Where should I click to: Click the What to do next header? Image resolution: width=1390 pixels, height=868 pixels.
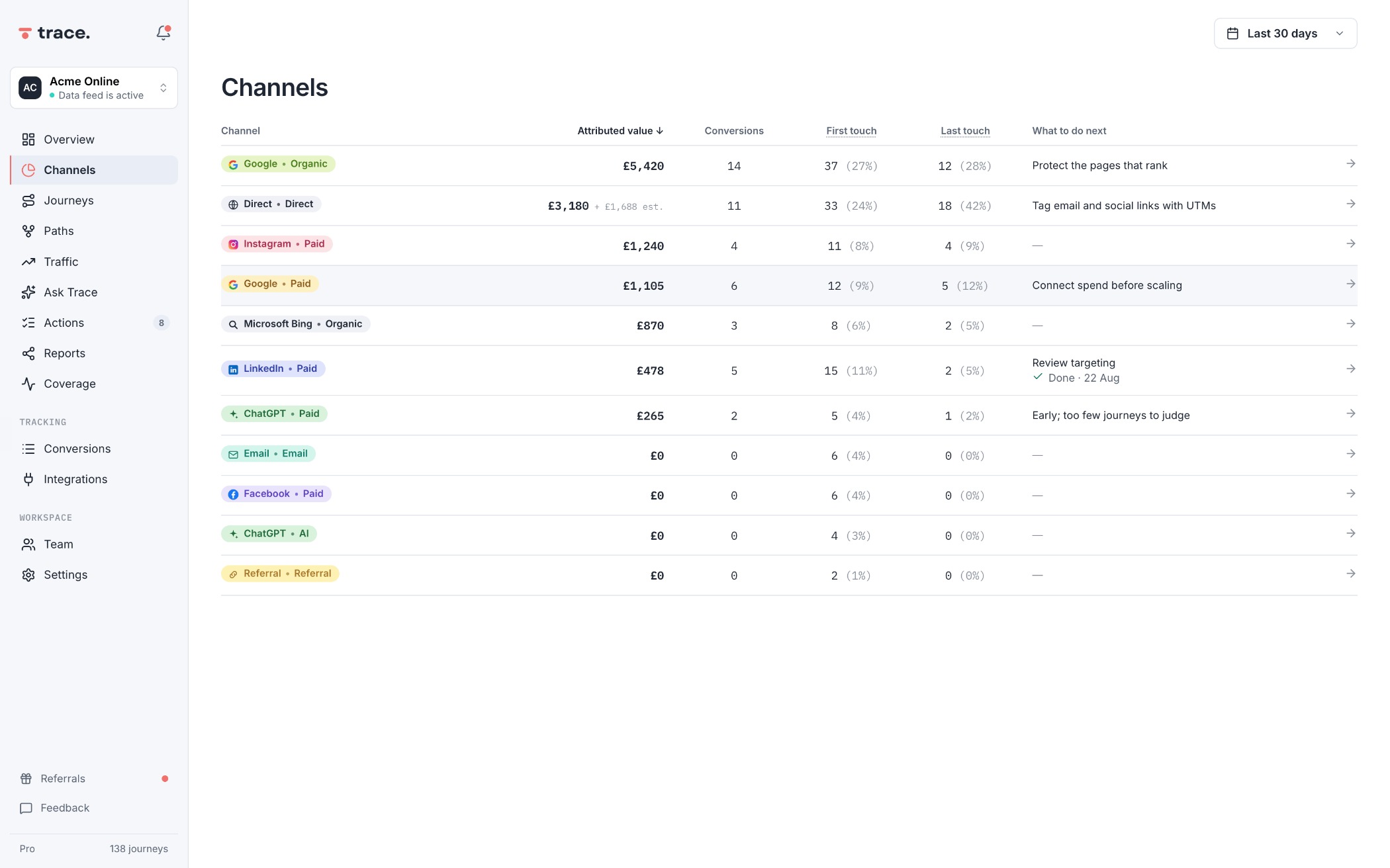(1069, 131)
